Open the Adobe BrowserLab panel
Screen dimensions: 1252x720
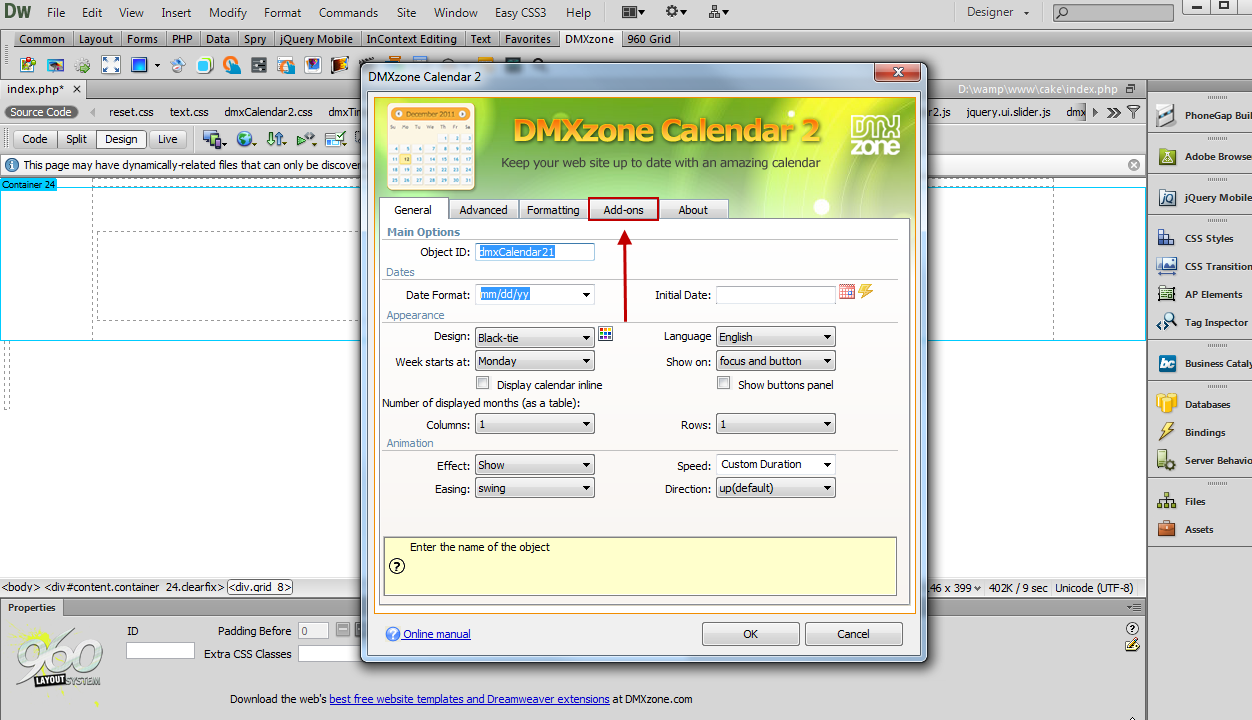pos(1204,156)
